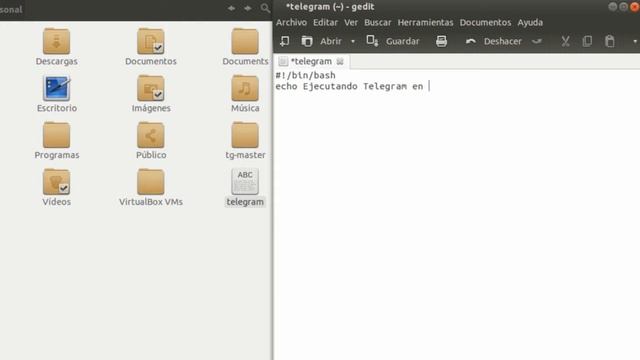
Task: Click the print icon in gedit toolbar
Action: [x=441, y=41]
